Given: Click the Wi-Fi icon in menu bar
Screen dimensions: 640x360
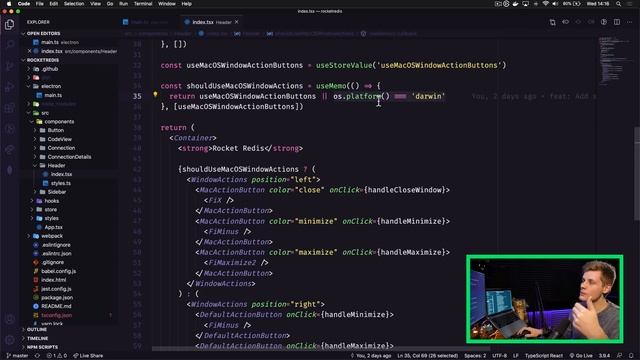Looking at the screenshot, I should coord(545,4).
